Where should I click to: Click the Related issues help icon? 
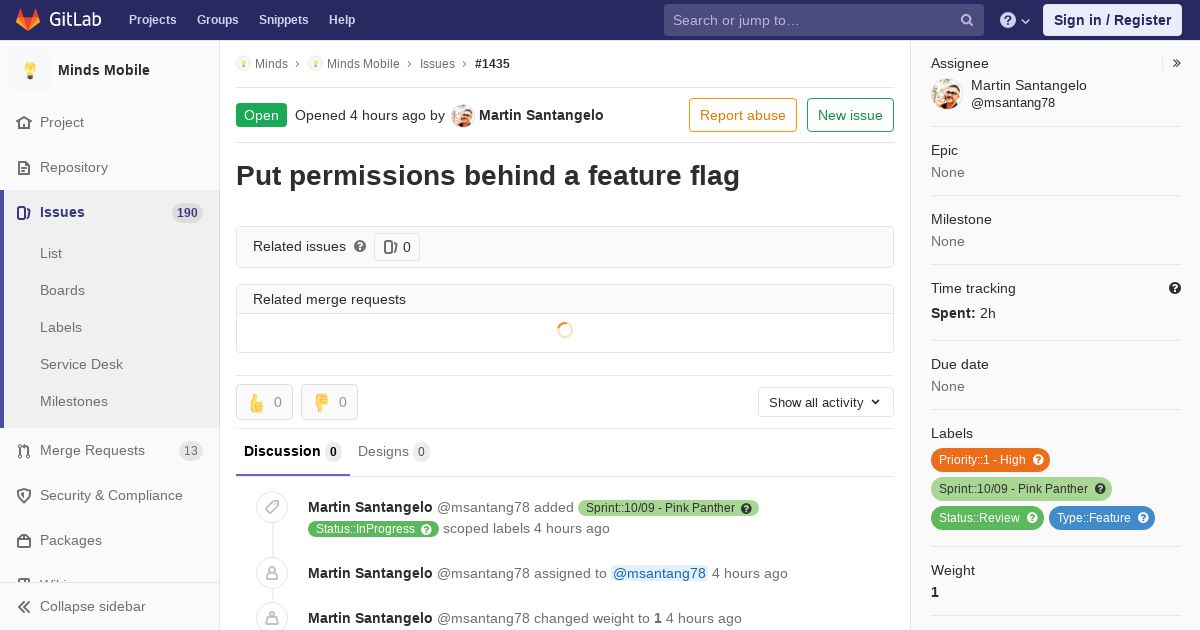point(360,246)
